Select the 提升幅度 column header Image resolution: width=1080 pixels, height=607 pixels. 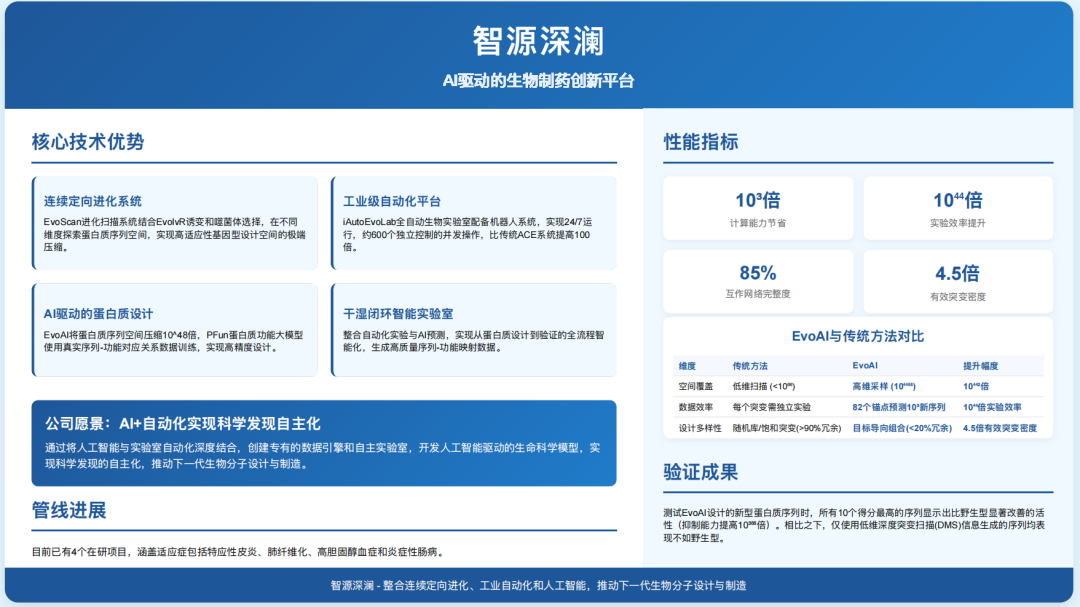[x=980, y=366]
